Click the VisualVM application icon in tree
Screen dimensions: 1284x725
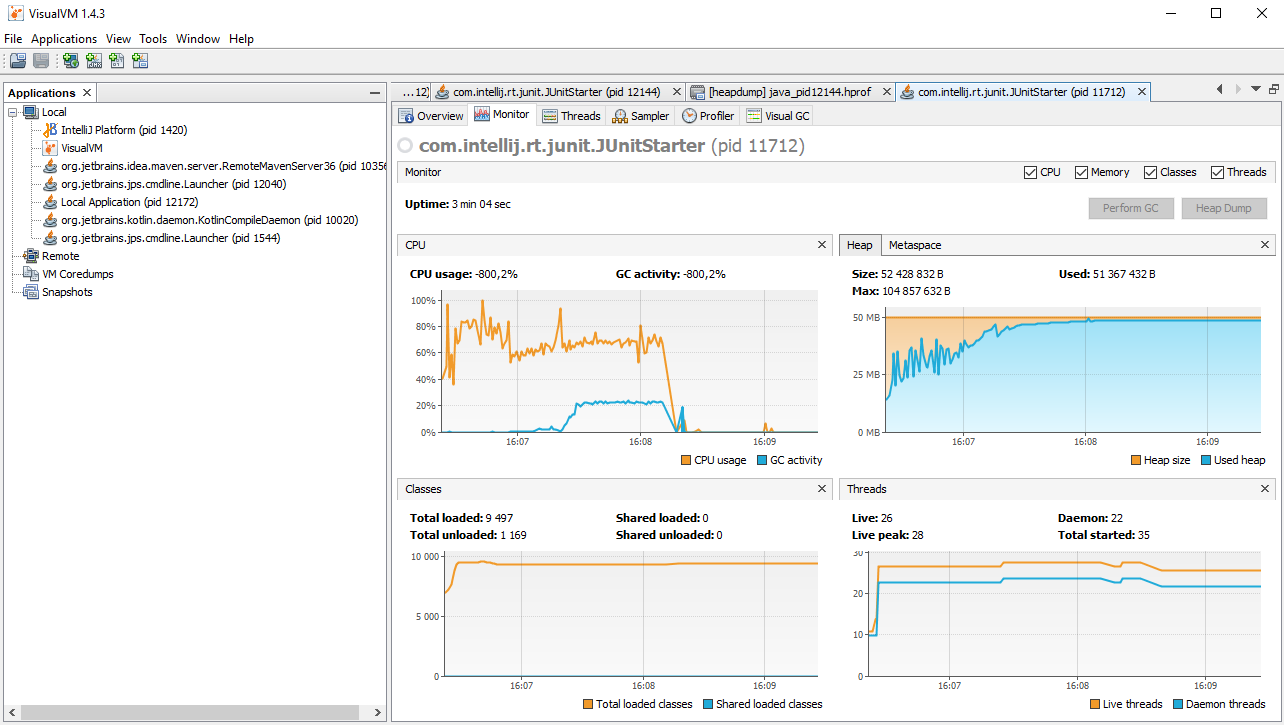click(x=50, y=148)
